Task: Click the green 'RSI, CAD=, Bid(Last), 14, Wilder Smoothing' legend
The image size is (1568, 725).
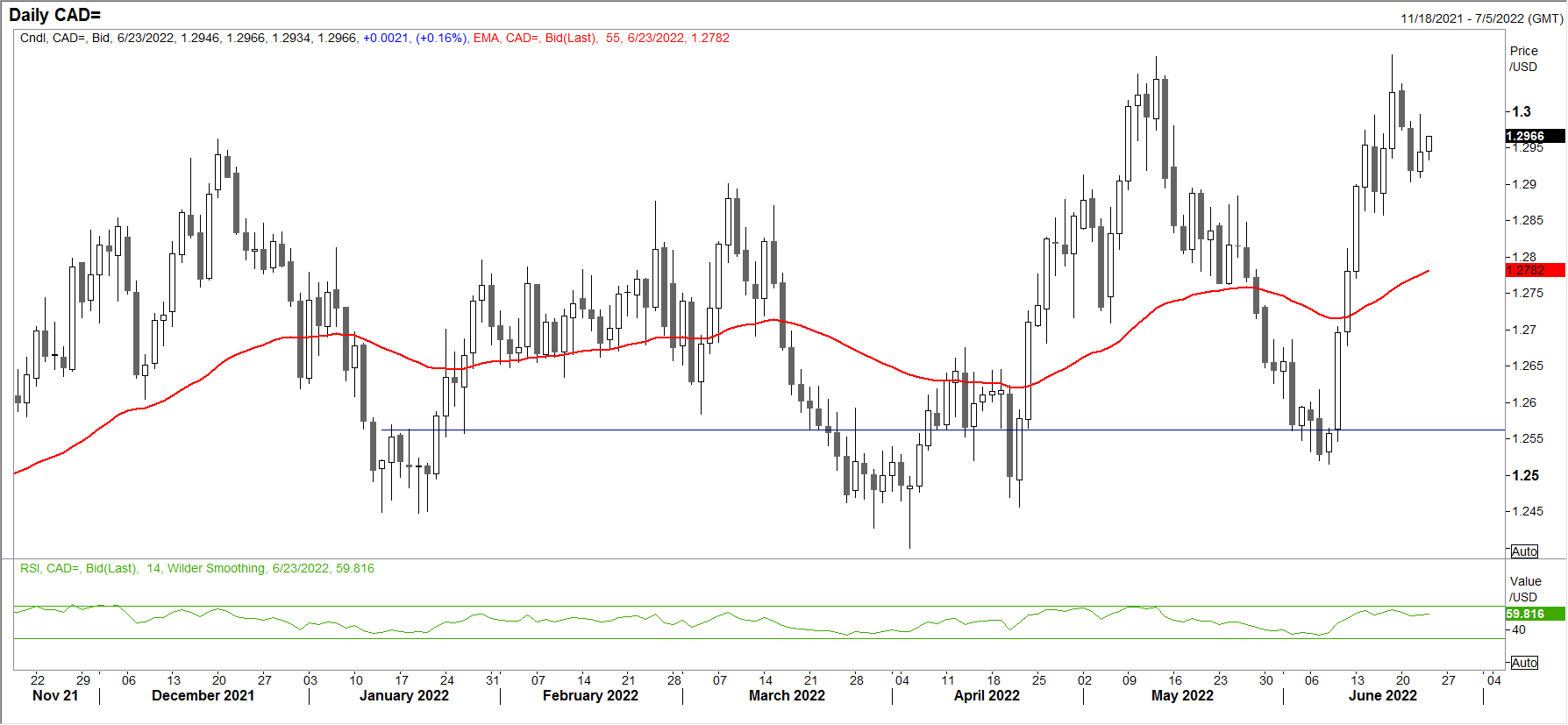Action: tap(142, 568)
